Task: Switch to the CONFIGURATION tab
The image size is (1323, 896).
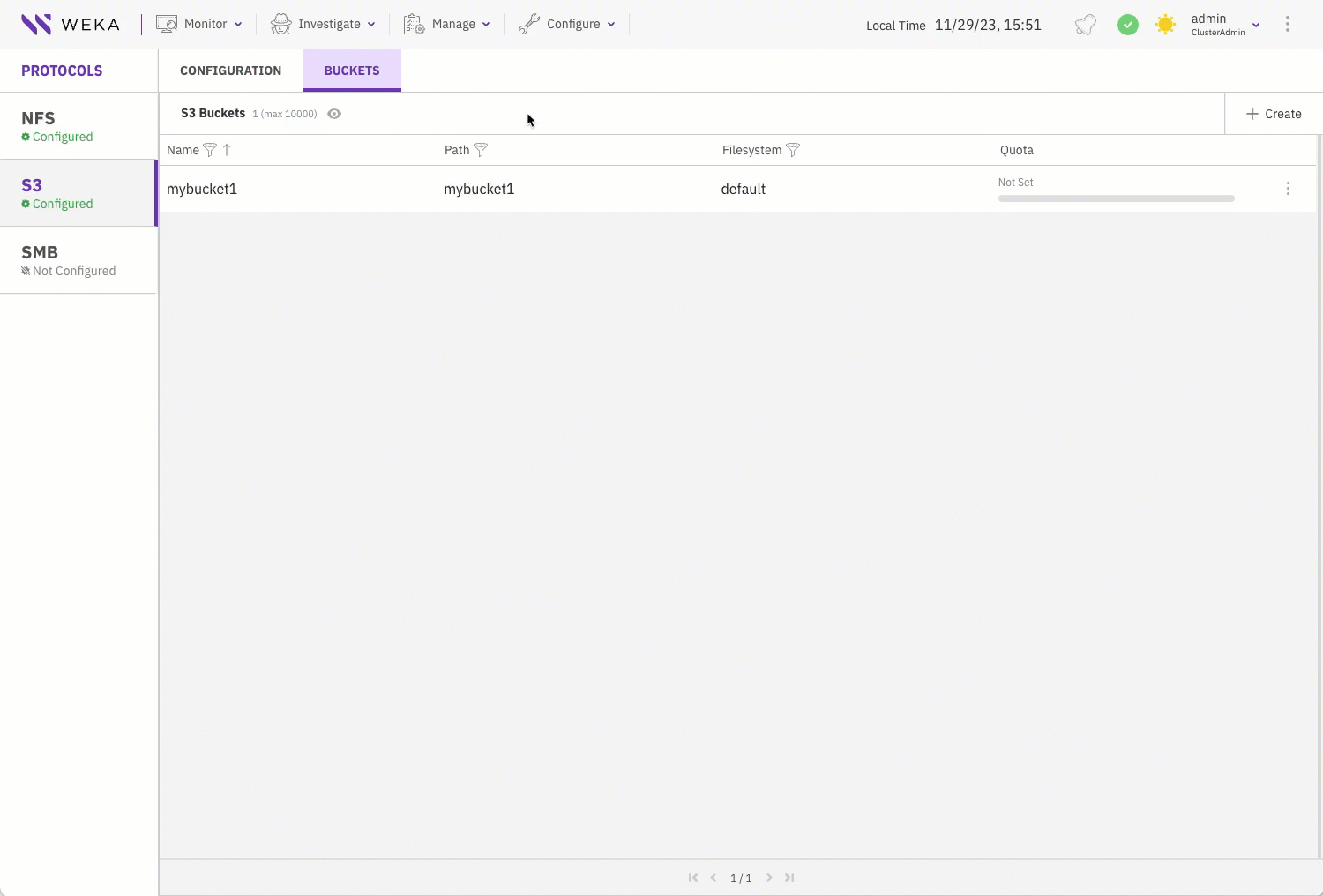Action: [x=230, y=71]
